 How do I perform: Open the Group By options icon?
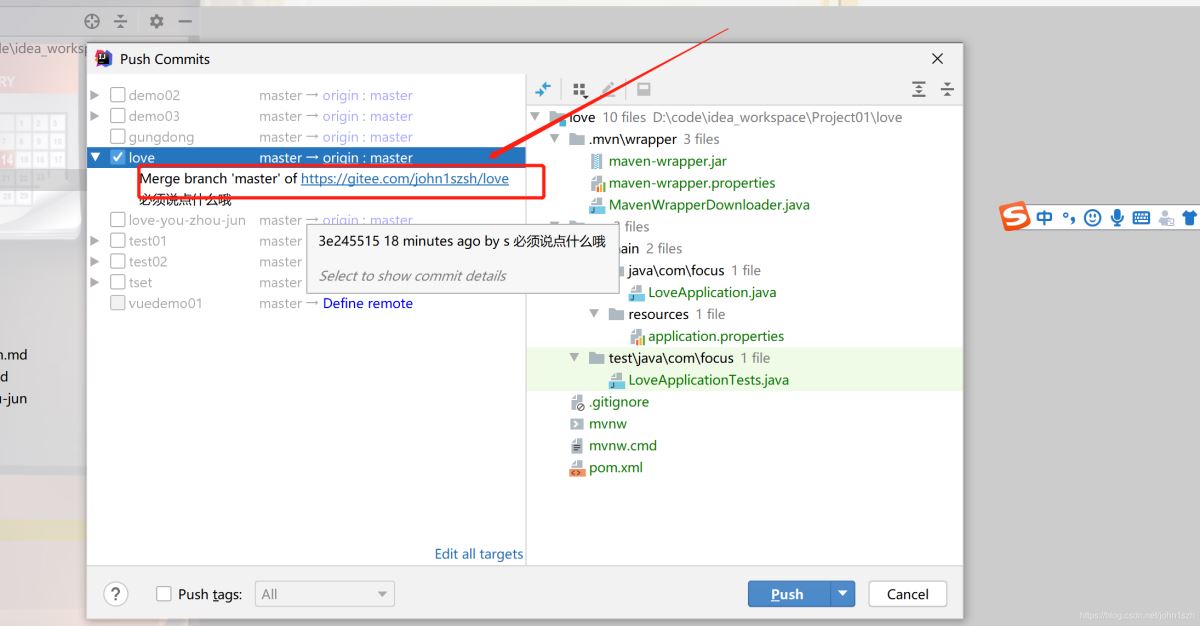[579, 89]
